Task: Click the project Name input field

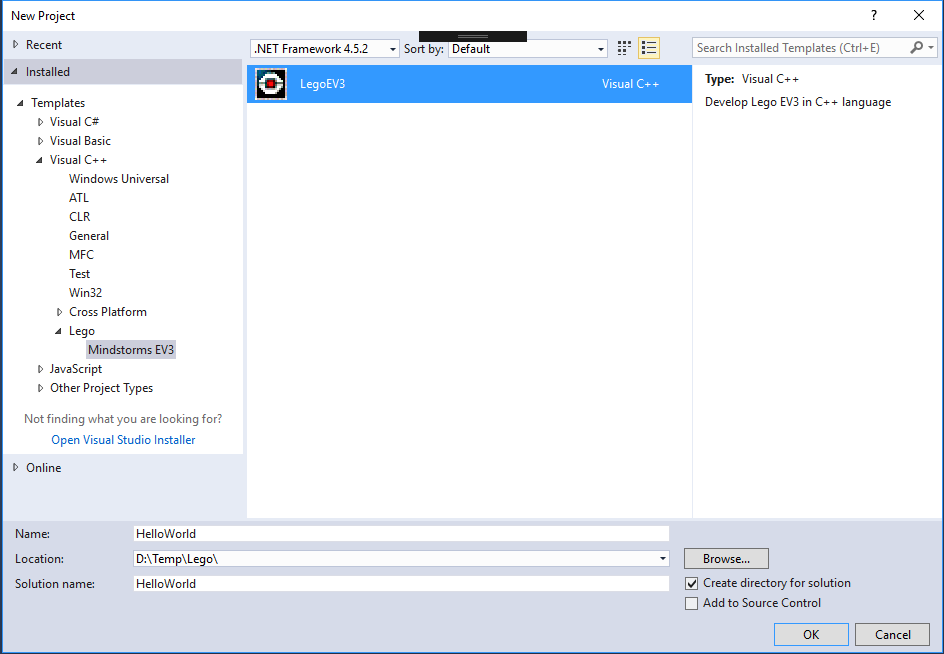Action: [401, 534]
